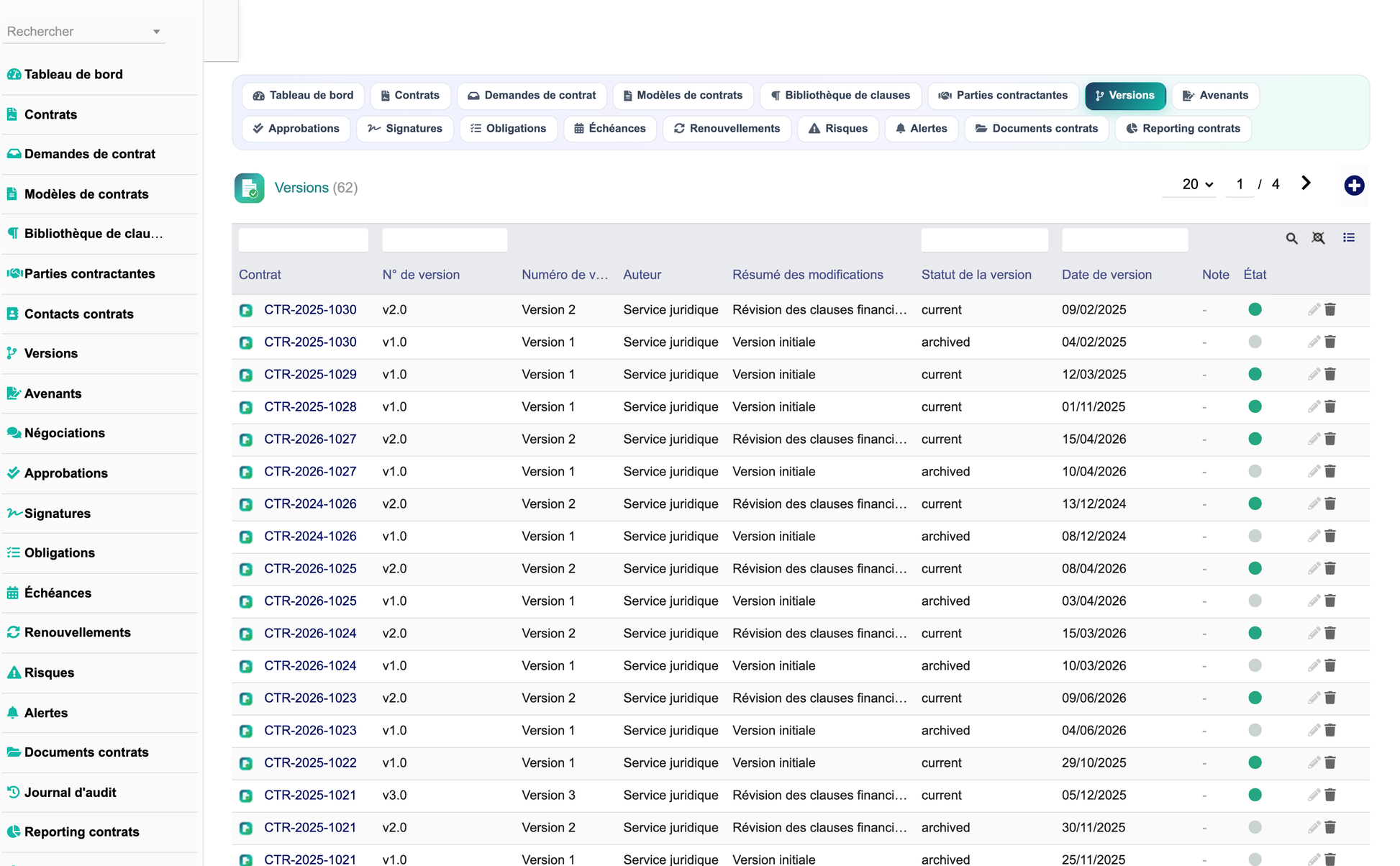
Task: Click edit pencil for CTR-2025-1022 row
Action: (1314, 762)
